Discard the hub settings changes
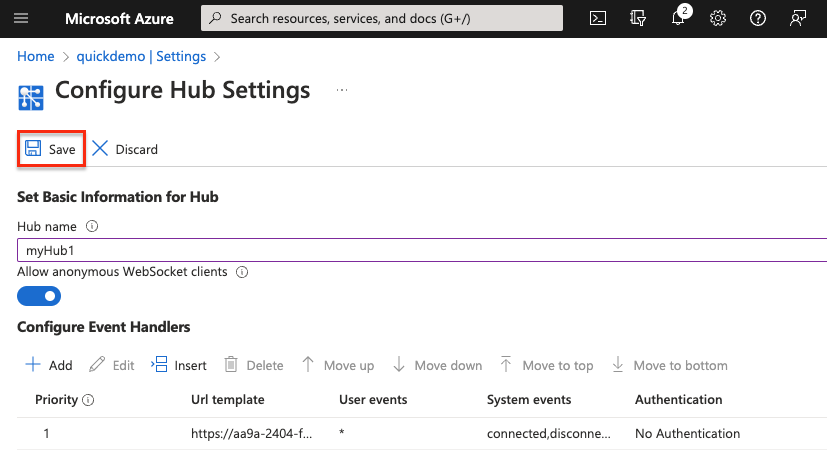The height and width of the screenshot is (454, 827). pos(125,149)
